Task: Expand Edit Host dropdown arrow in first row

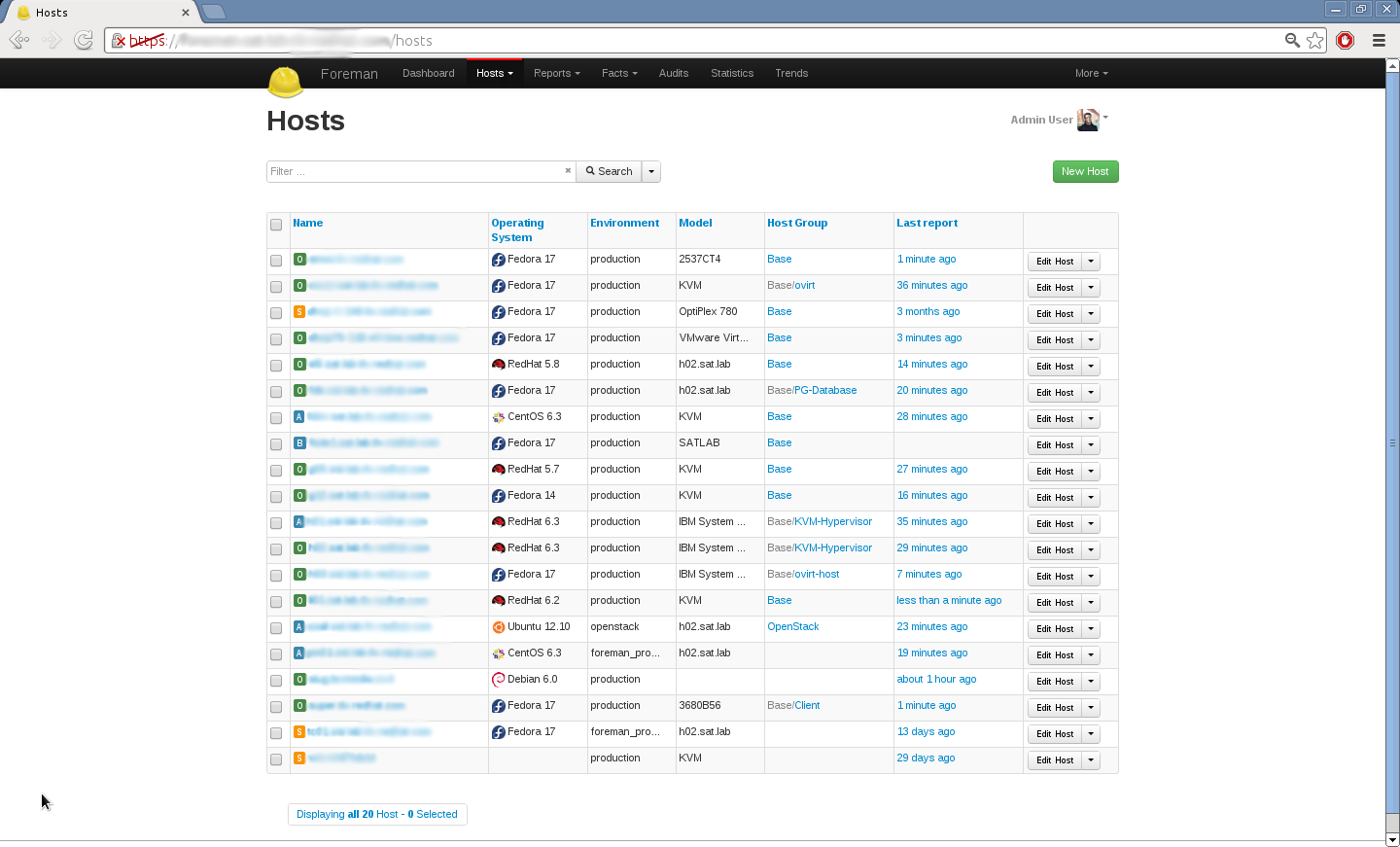Action: pos(1091,262)
